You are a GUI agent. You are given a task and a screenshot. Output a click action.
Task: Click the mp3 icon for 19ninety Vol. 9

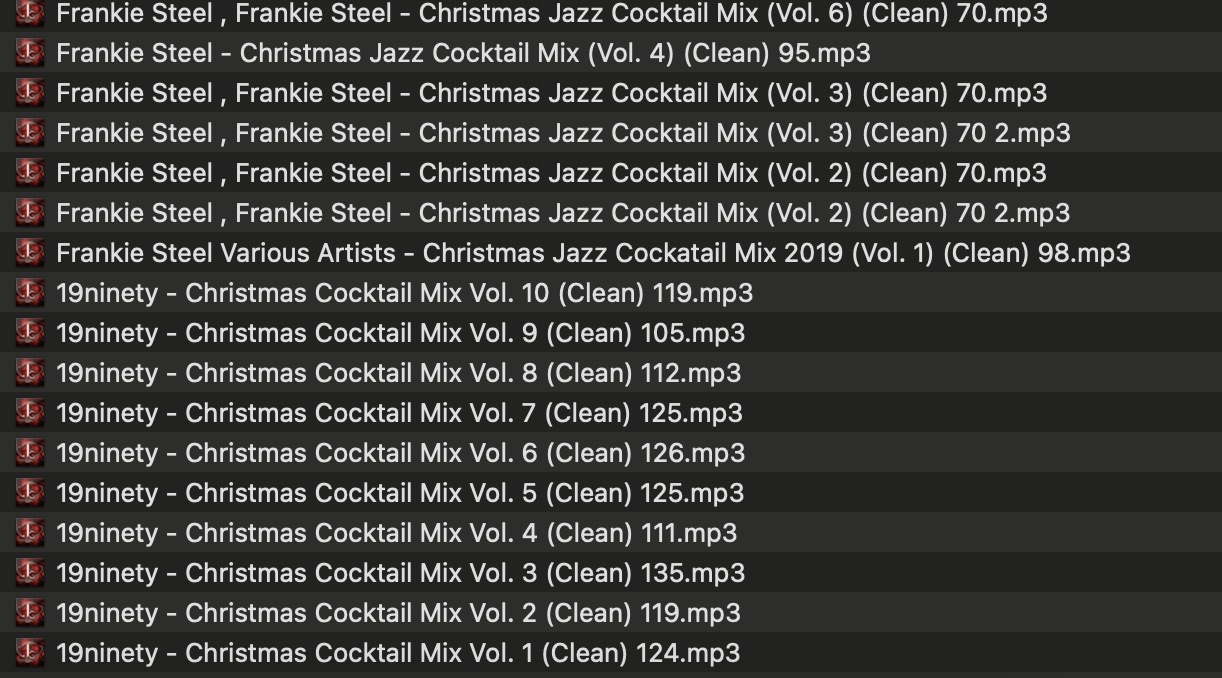[x=30, y=333]
